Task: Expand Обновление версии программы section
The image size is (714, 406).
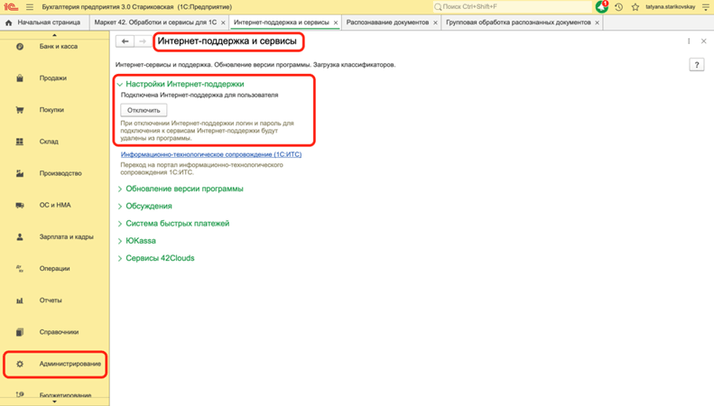Action: 120,189
